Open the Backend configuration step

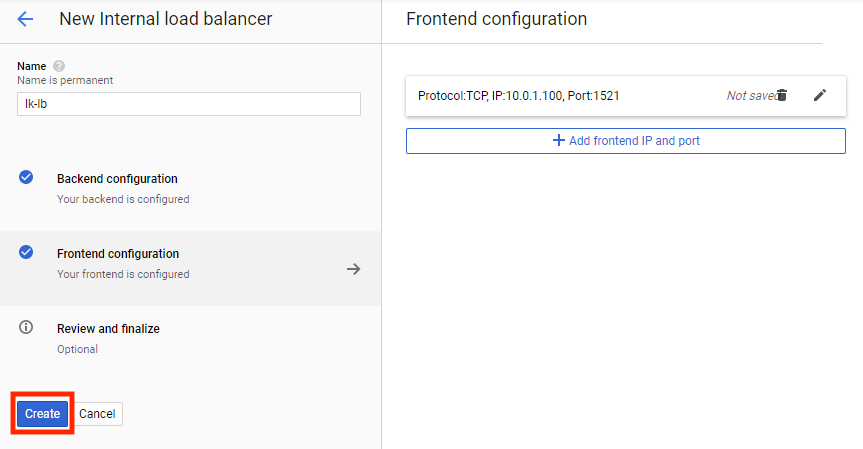click(117, 179)
